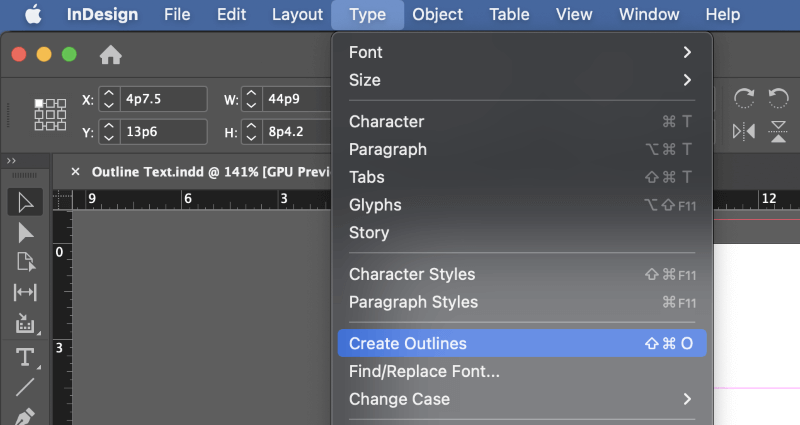Click the ruler origin corner box
Screen dimensions: 800x425
pyautogui.click(x=62, y=199)
